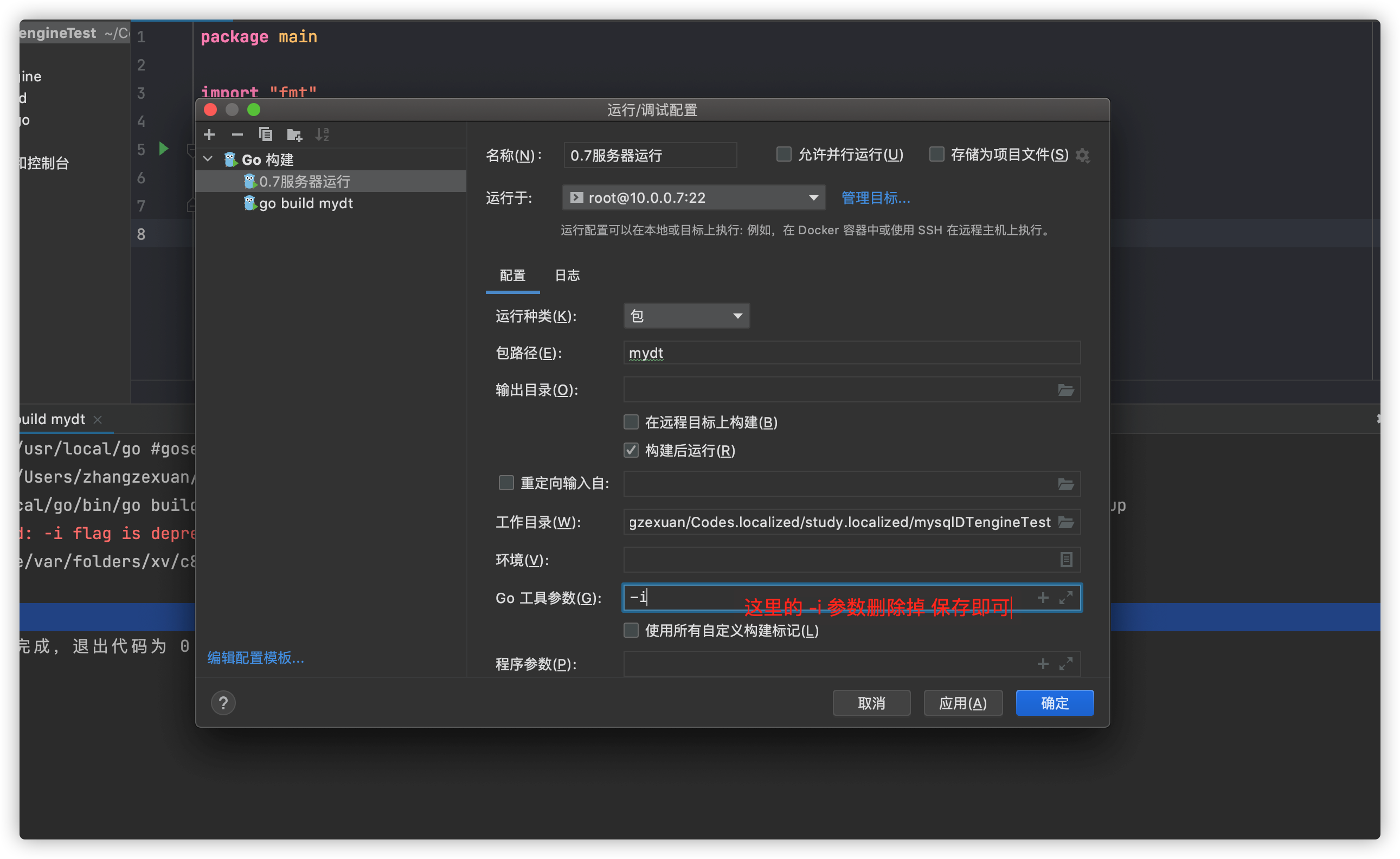Click the copy configuration icon
1400x859 pixels.
pos(265,134)
